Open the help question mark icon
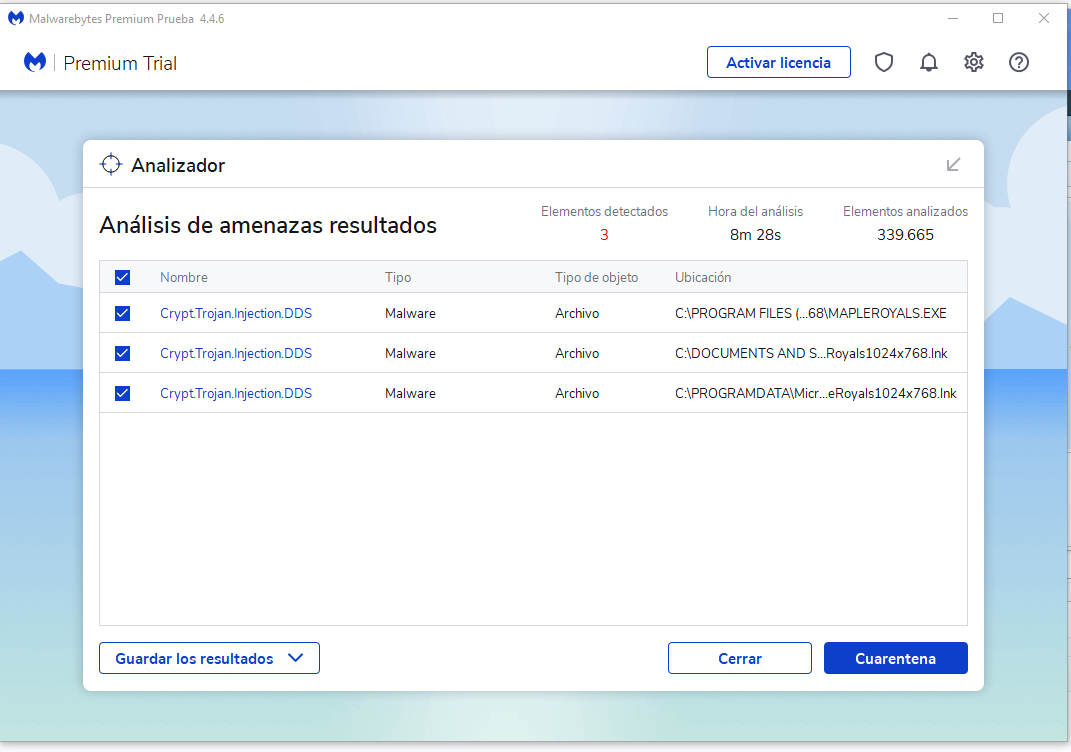The image size is (1071, 752). tap(1019, 63)
